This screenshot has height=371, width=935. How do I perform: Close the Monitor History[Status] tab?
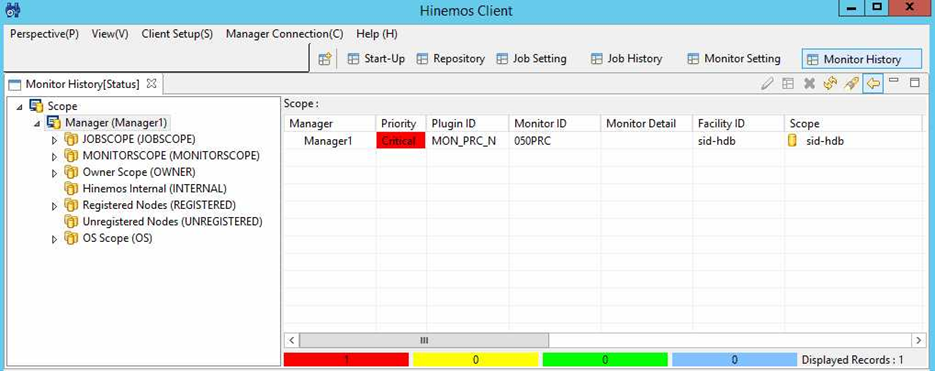point(151,84)
